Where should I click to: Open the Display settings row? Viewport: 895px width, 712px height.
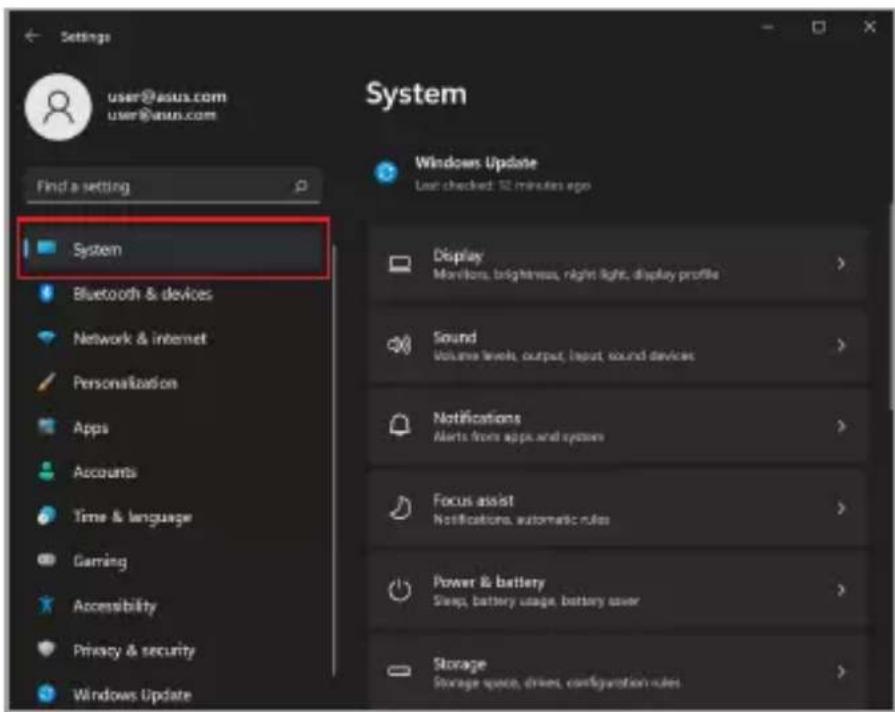(618, 263)
